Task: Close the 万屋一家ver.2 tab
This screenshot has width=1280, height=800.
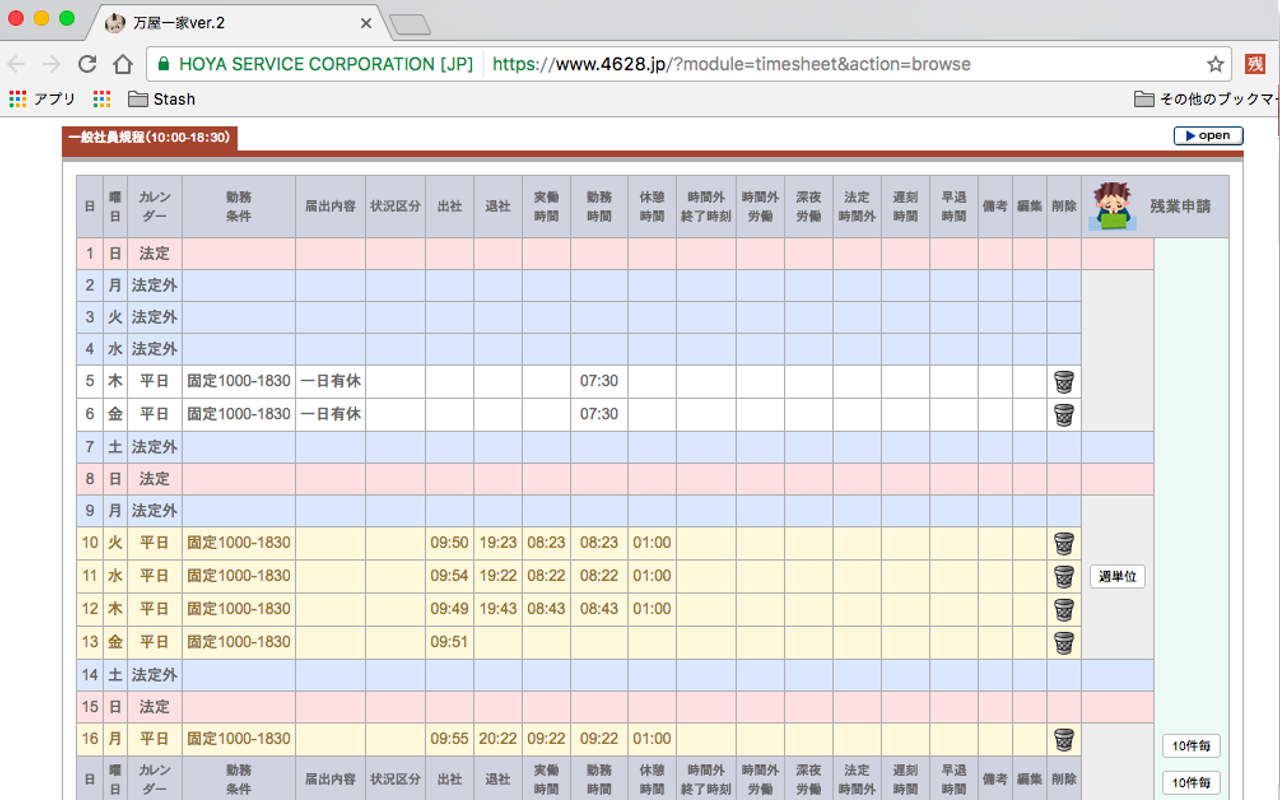Action: (x=365, y=23)
